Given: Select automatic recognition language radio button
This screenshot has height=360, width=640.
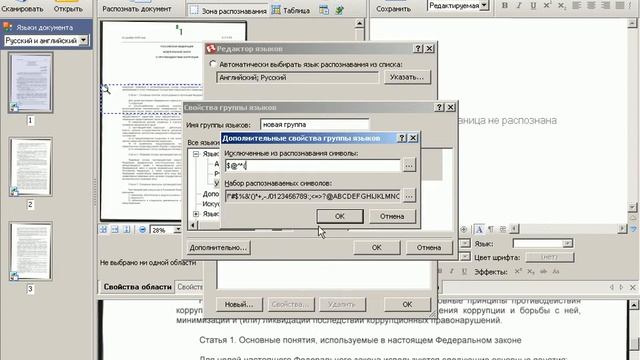Looking at the screenshot, I should click(x=213, y=64).
